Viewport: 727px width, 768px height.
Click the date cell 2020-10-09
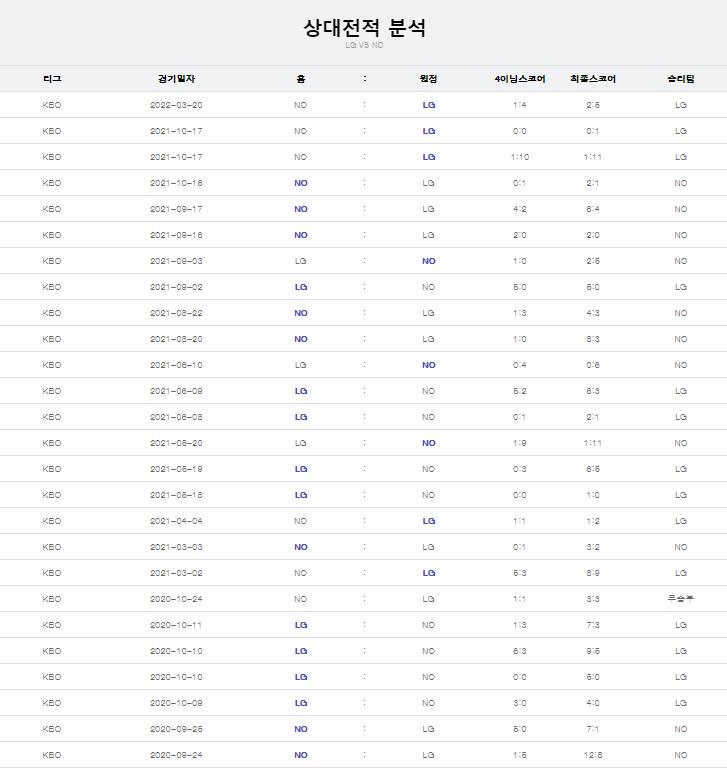tap(176, 702)
